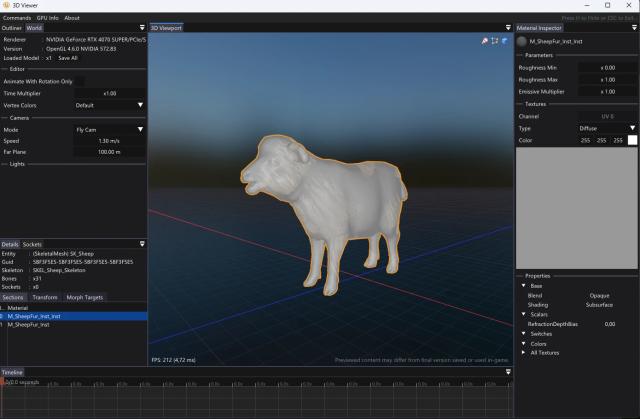Collapse the Base properties group
Image resolution: width=640 pixels, height=419 pixels.
pyautogui.click(x=524, y=286)
